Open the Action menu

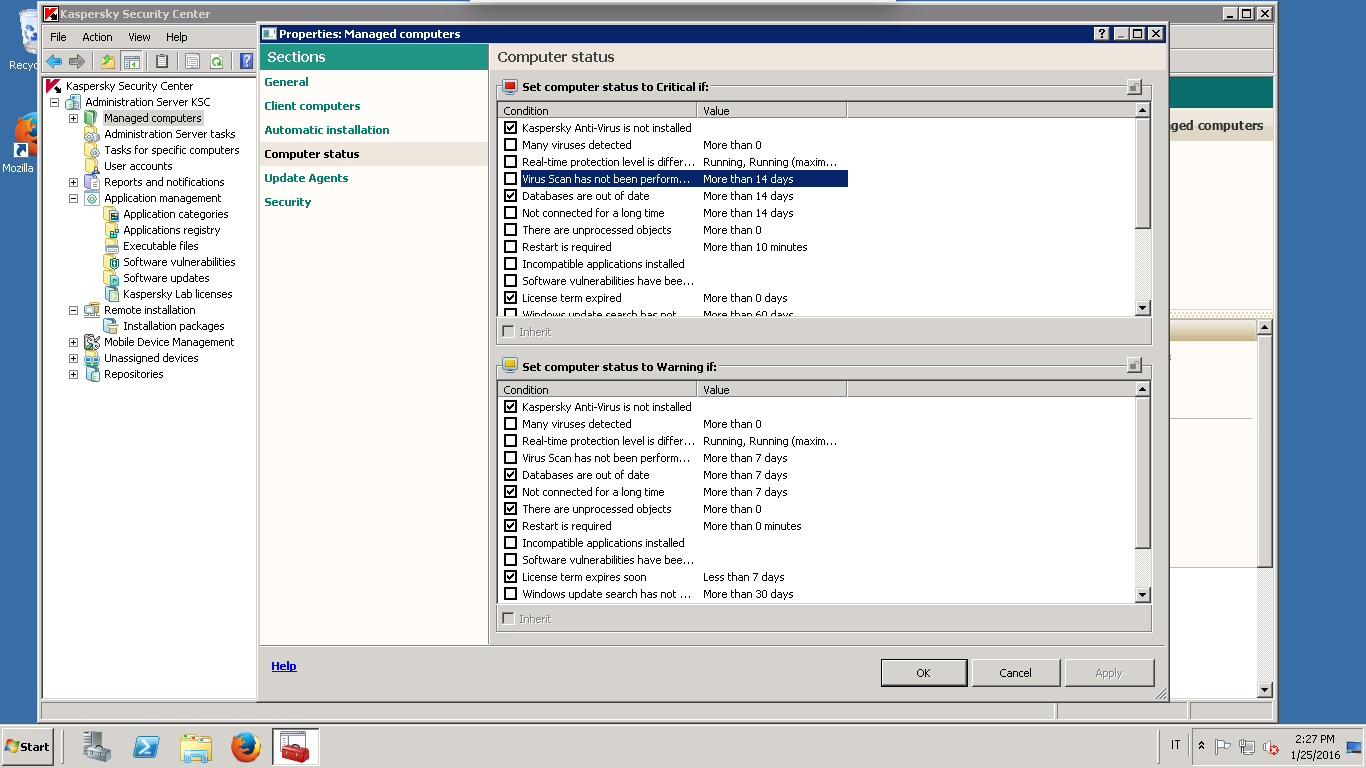(x=97, y=37)
